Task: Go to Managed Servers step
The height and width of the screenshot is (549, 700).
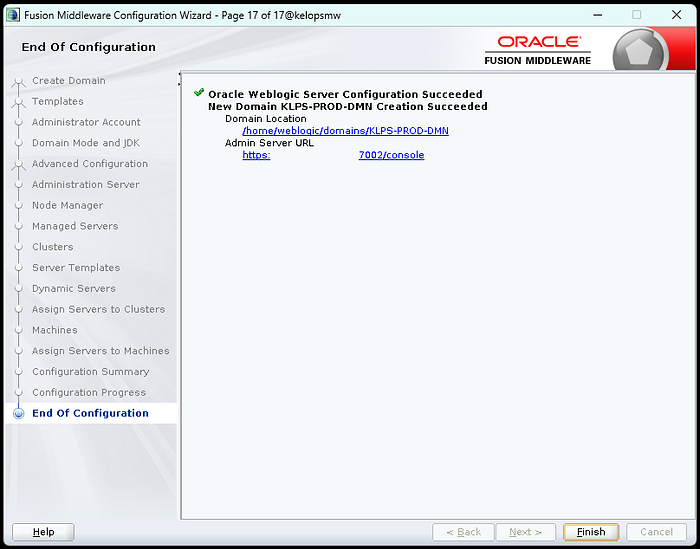Action: click(x=75, y=226)
